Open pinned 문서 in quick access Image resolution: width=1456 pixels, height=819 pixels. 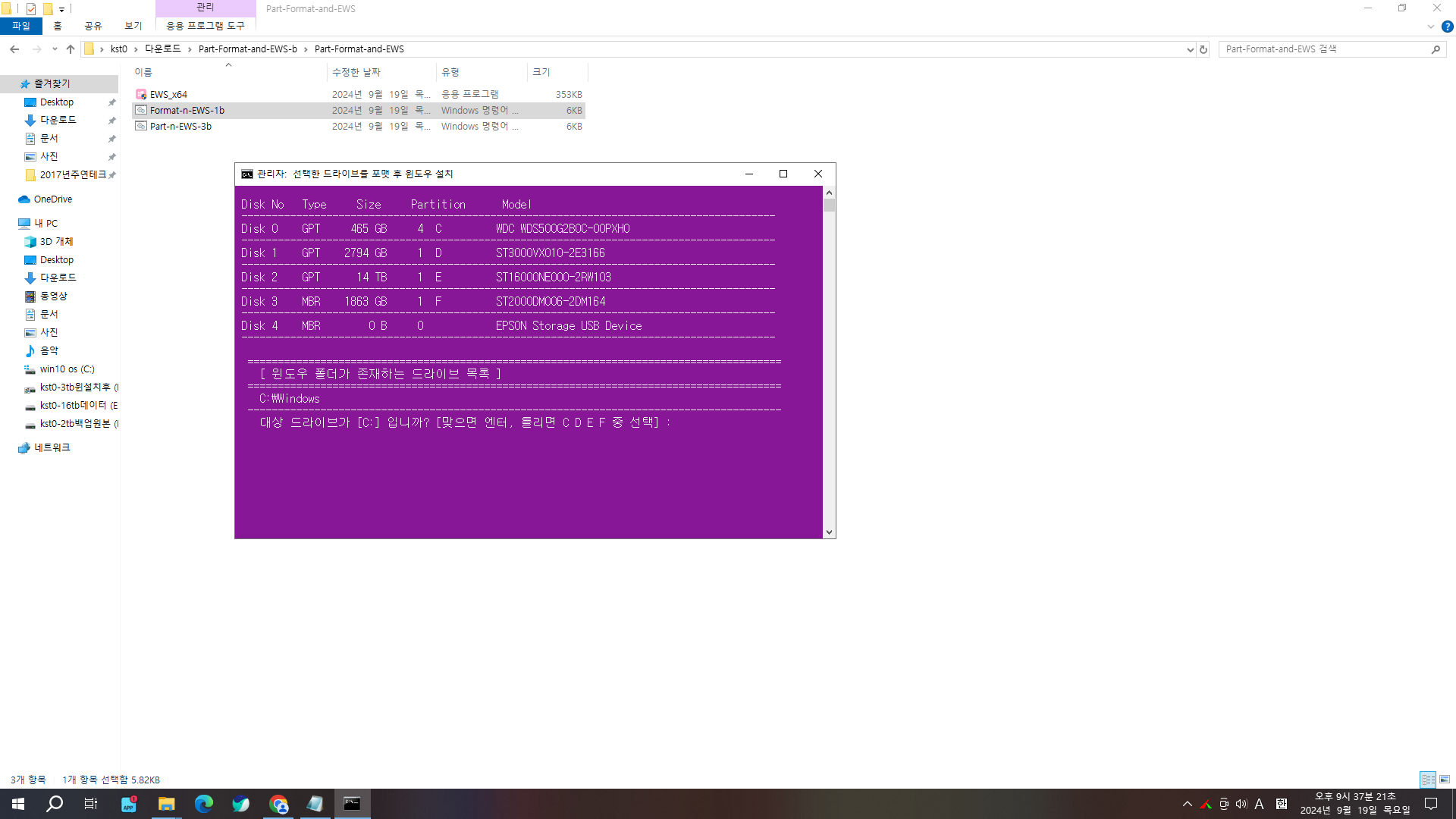click(x=49, y=139)
